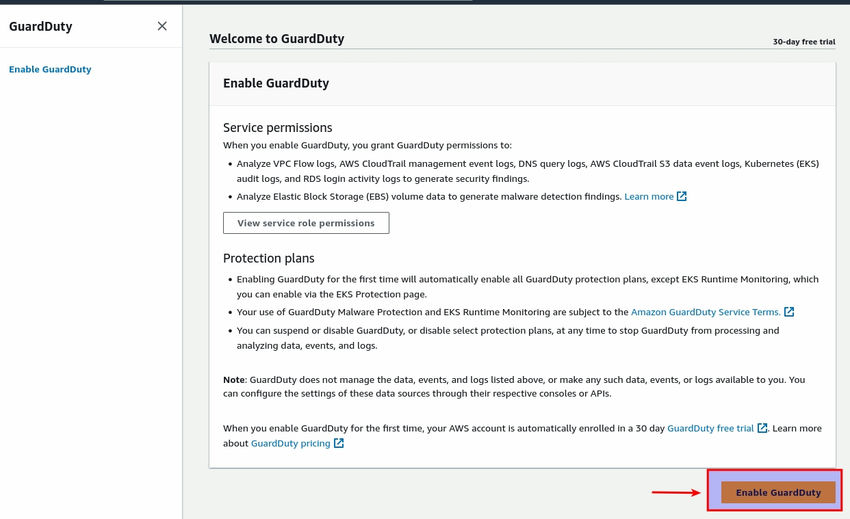The image size is (850, 519).
Task: Click the Welcome to GuardDuty heading
Action: [276, 39]
